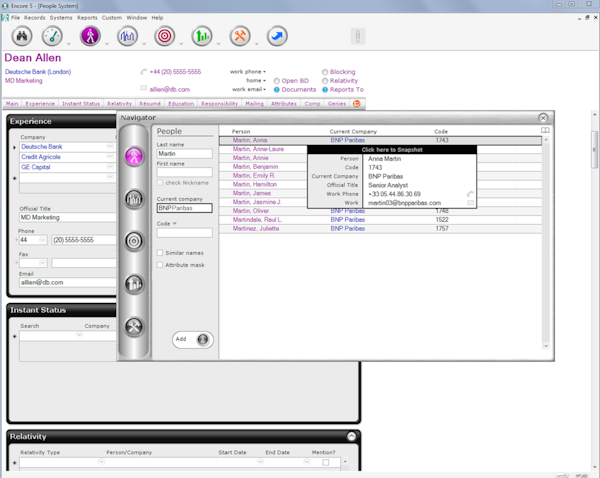Image resolution: width=600 pixels, height=478 pixels.
Task: Click the Add button in Navigator
Action: coord(192,339)
